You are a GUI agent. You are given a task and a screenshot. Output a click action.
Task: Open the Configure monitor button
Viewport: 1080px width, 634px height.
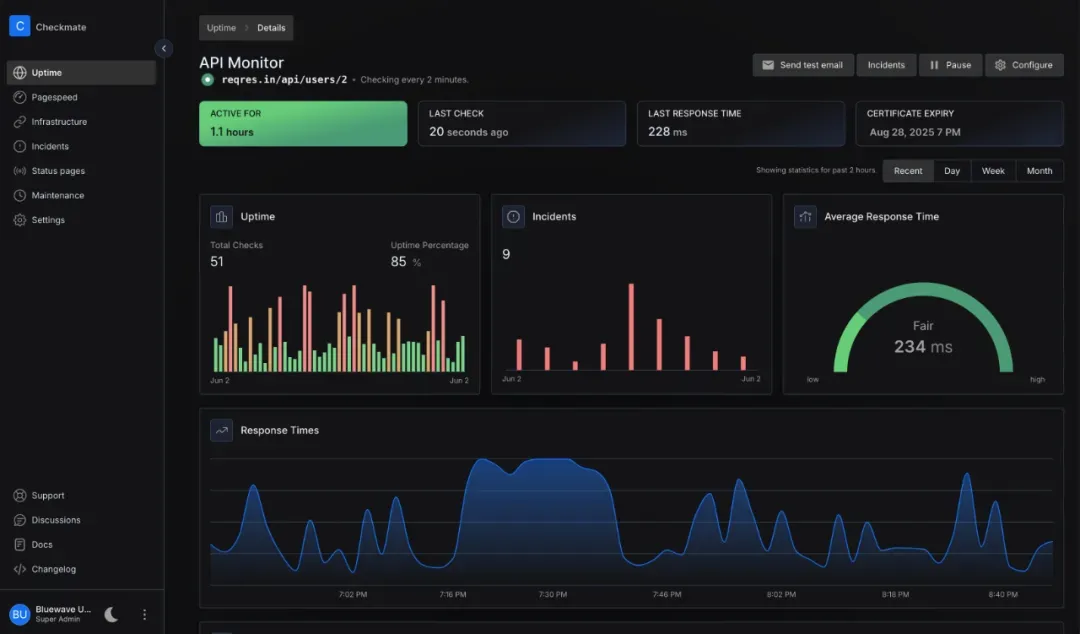(1023, 65)
